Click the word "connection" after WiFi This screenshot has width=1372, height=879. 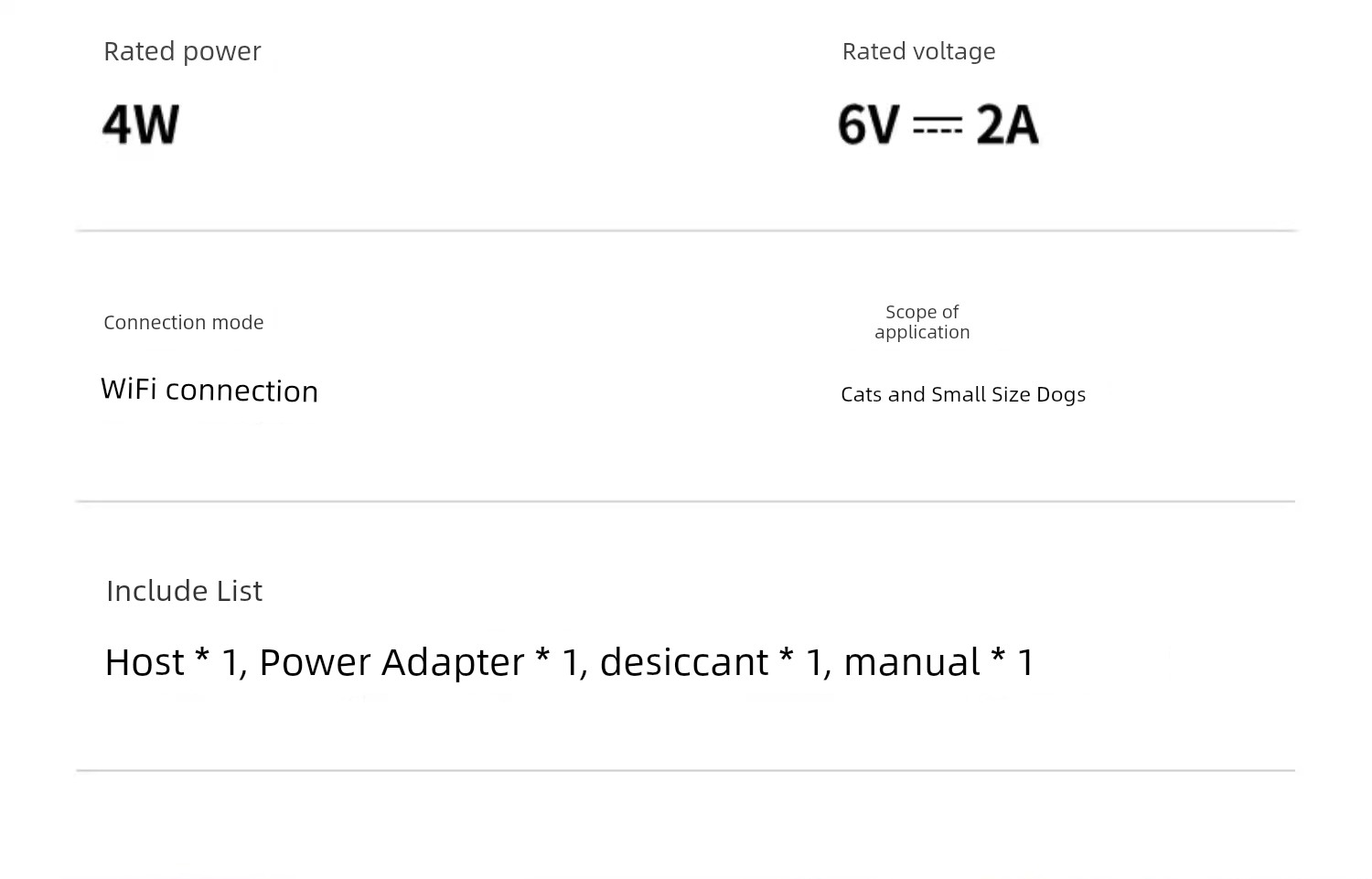coord(241,391)
